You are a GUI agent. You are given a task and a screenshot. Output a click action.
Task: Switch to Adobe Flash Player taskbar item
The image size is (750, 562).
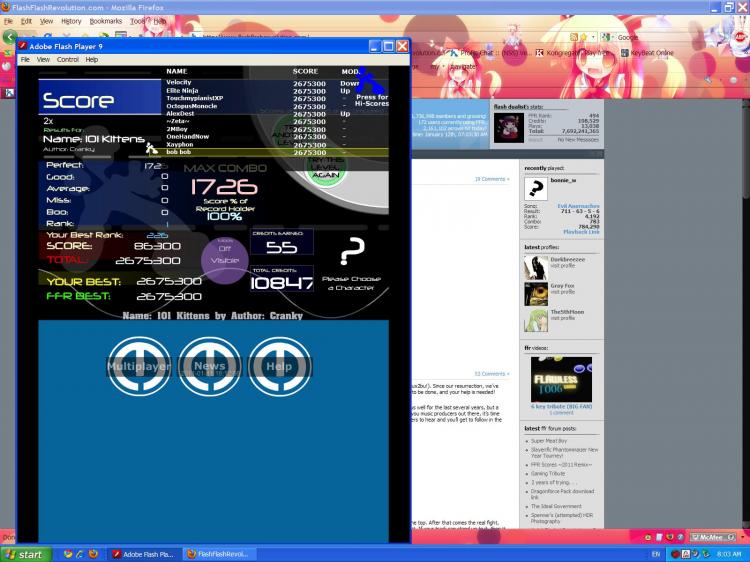pos(143,554)
